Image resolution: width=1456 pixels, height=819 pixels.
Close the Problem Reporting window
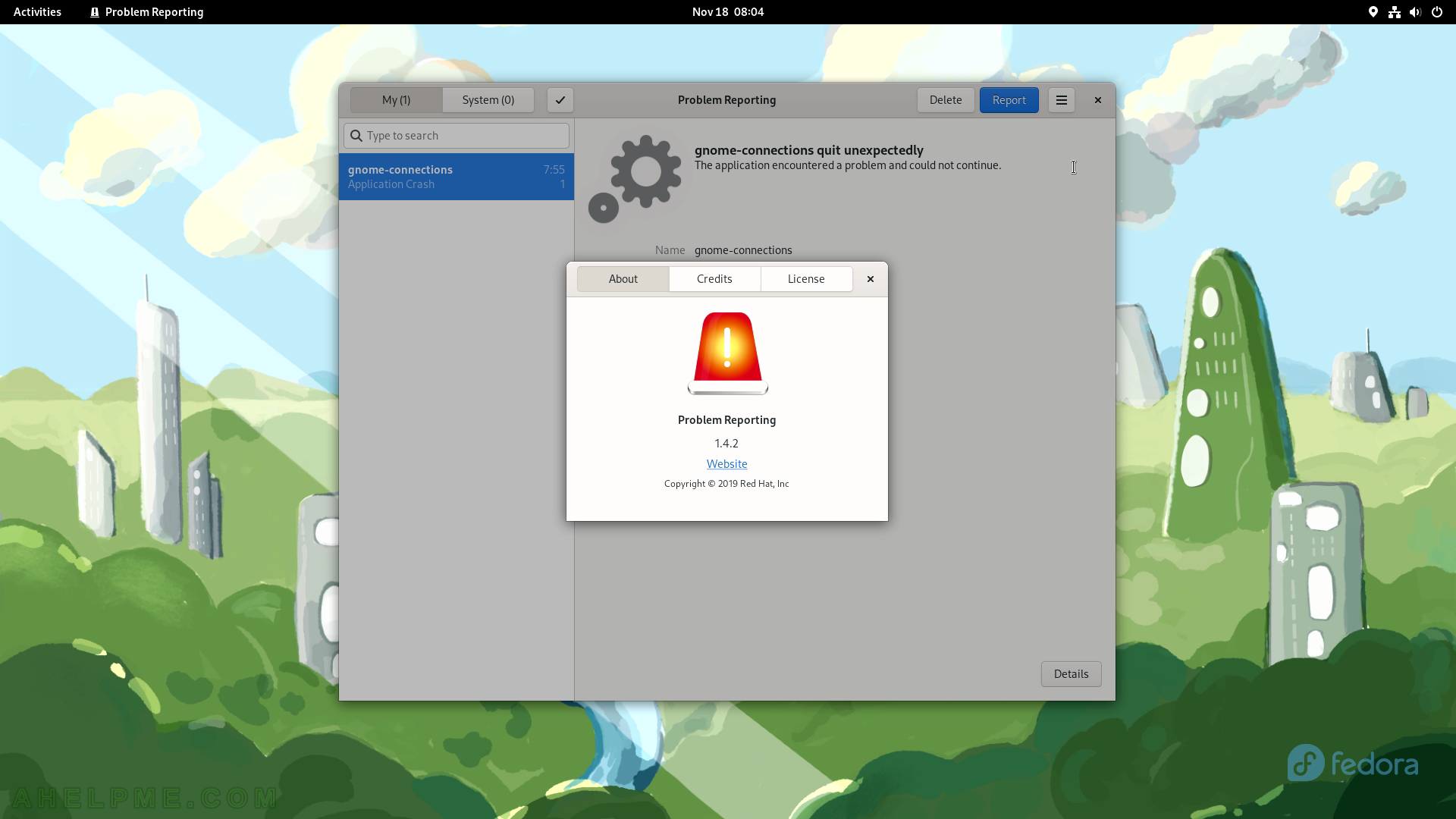coord(1097,100)
